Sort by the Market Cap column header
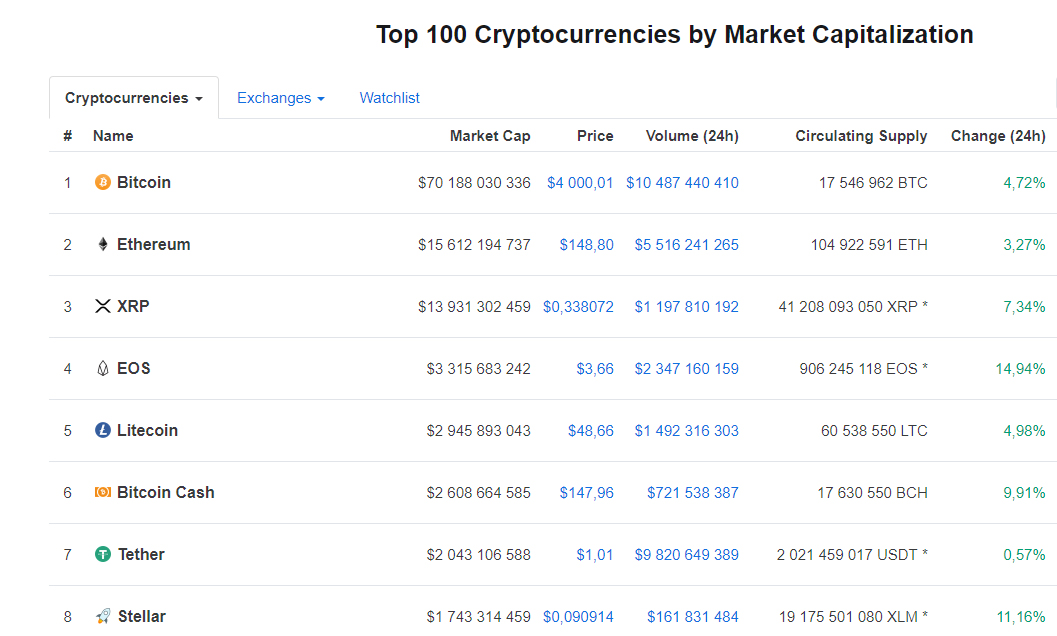The image size is (1057, 636). [490, 136]
